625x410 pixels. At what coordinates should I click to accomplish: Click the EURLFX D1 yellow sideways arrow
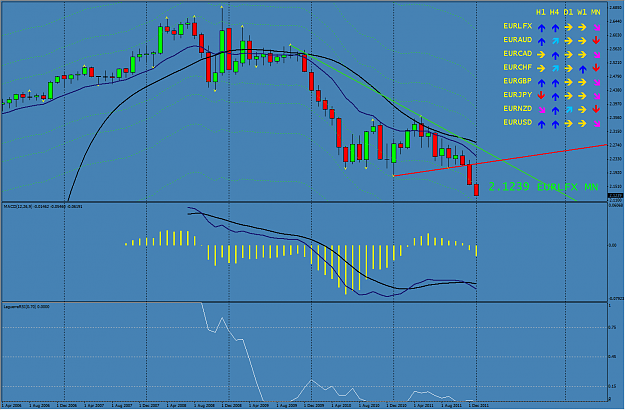[568, 27]
